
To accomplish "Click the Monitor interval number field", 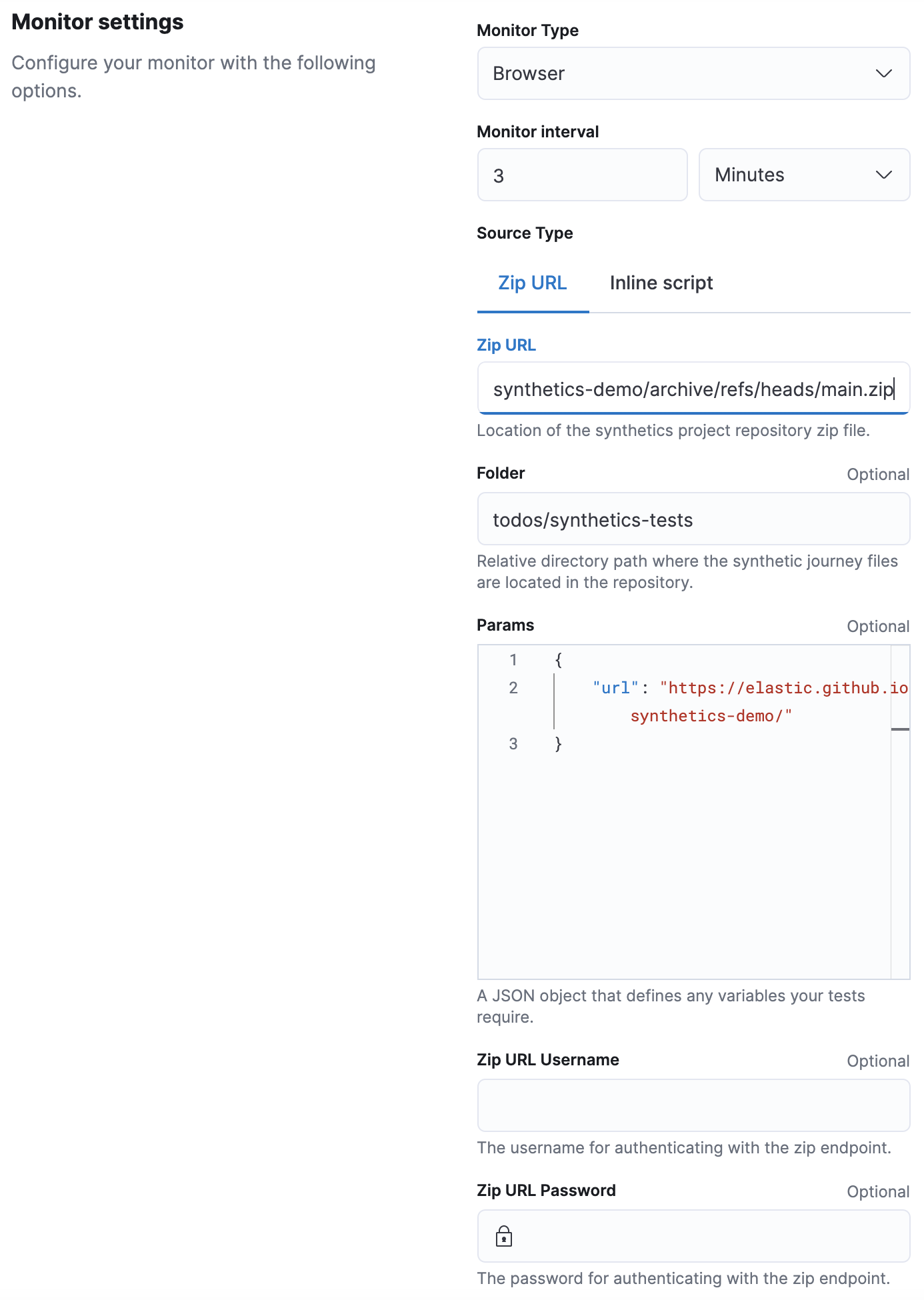I will pyautogui.click(x=582, y=175).
